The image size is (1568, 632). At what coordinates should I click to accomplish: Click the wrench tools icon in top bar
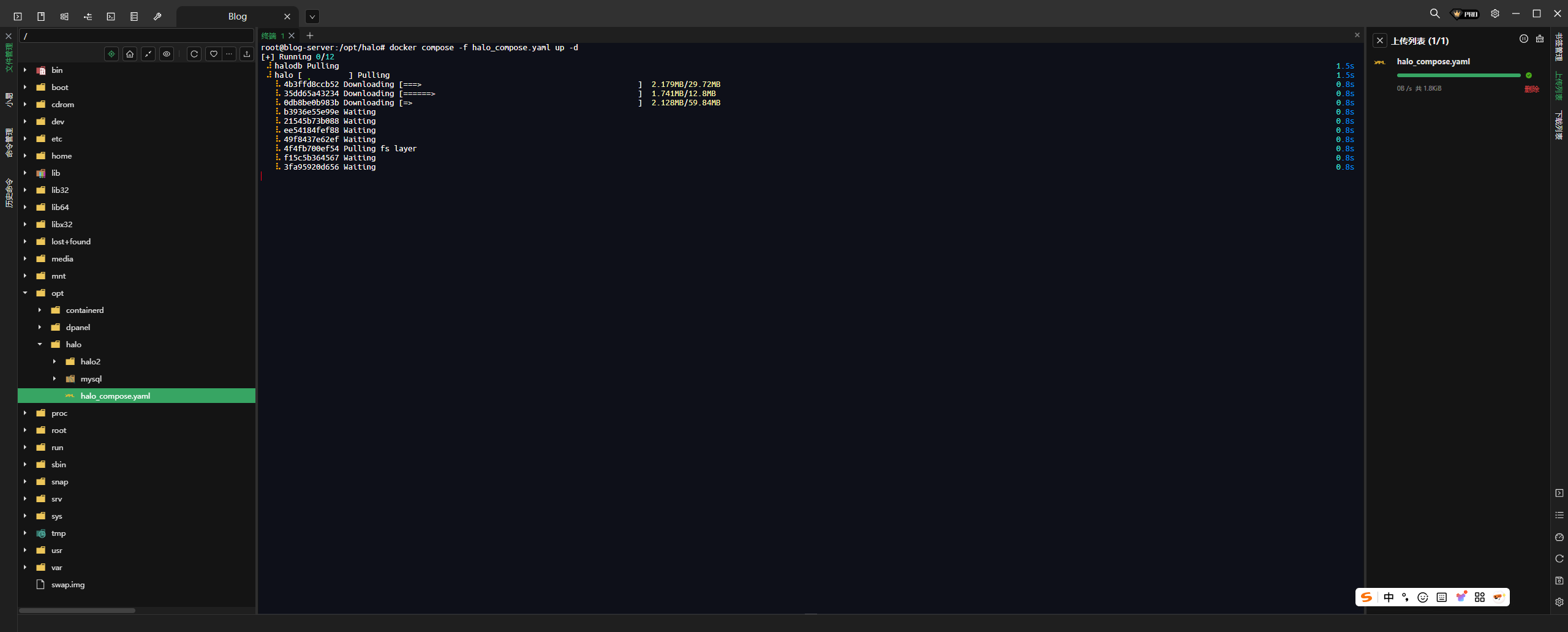pos(157,17)
